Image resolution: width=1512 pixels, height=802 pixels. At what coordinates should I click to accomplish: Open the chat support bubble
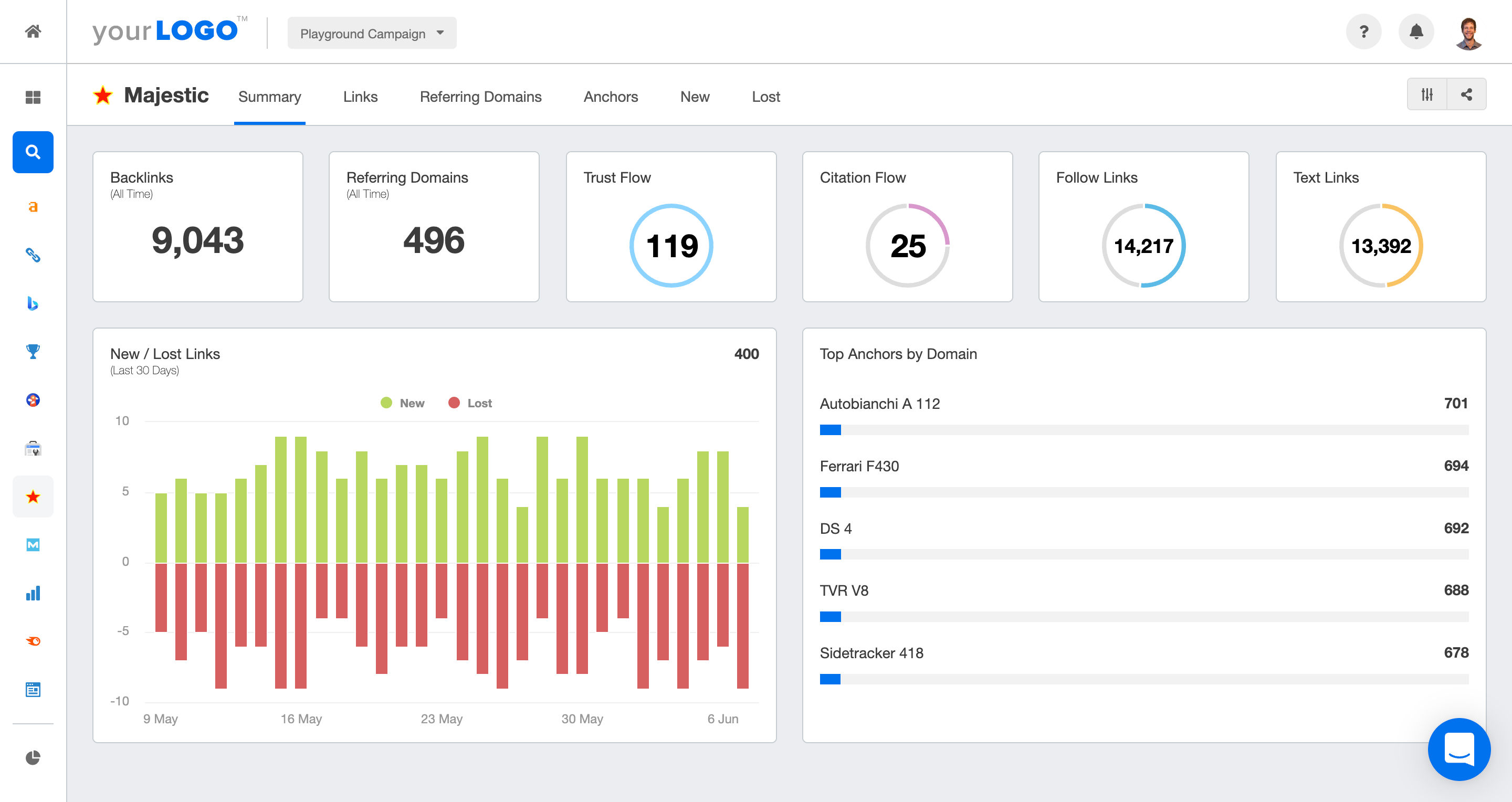[x=1458, y=749]
